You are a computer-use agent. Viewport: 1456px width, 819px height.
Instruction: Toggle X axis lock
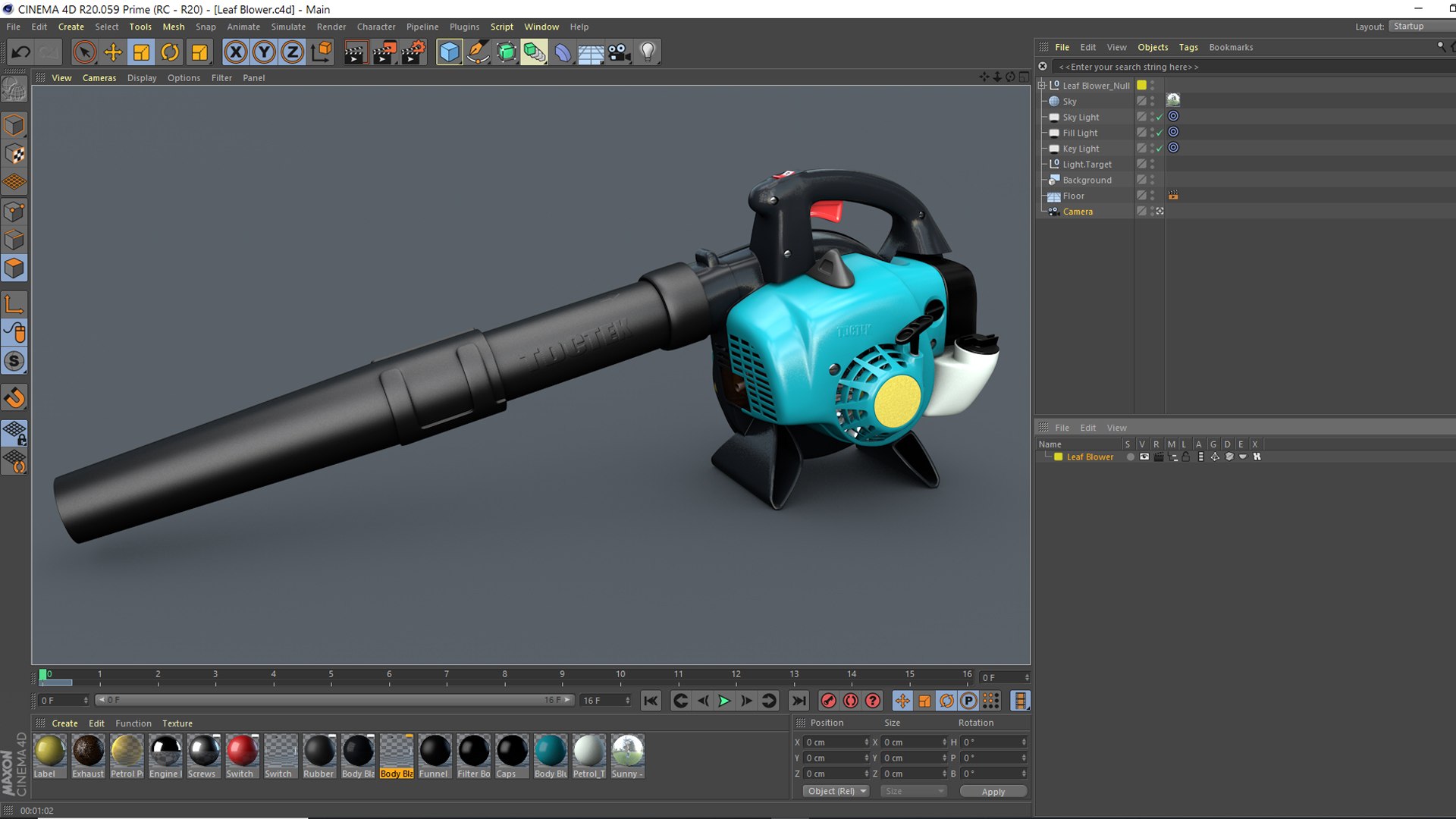236,52
